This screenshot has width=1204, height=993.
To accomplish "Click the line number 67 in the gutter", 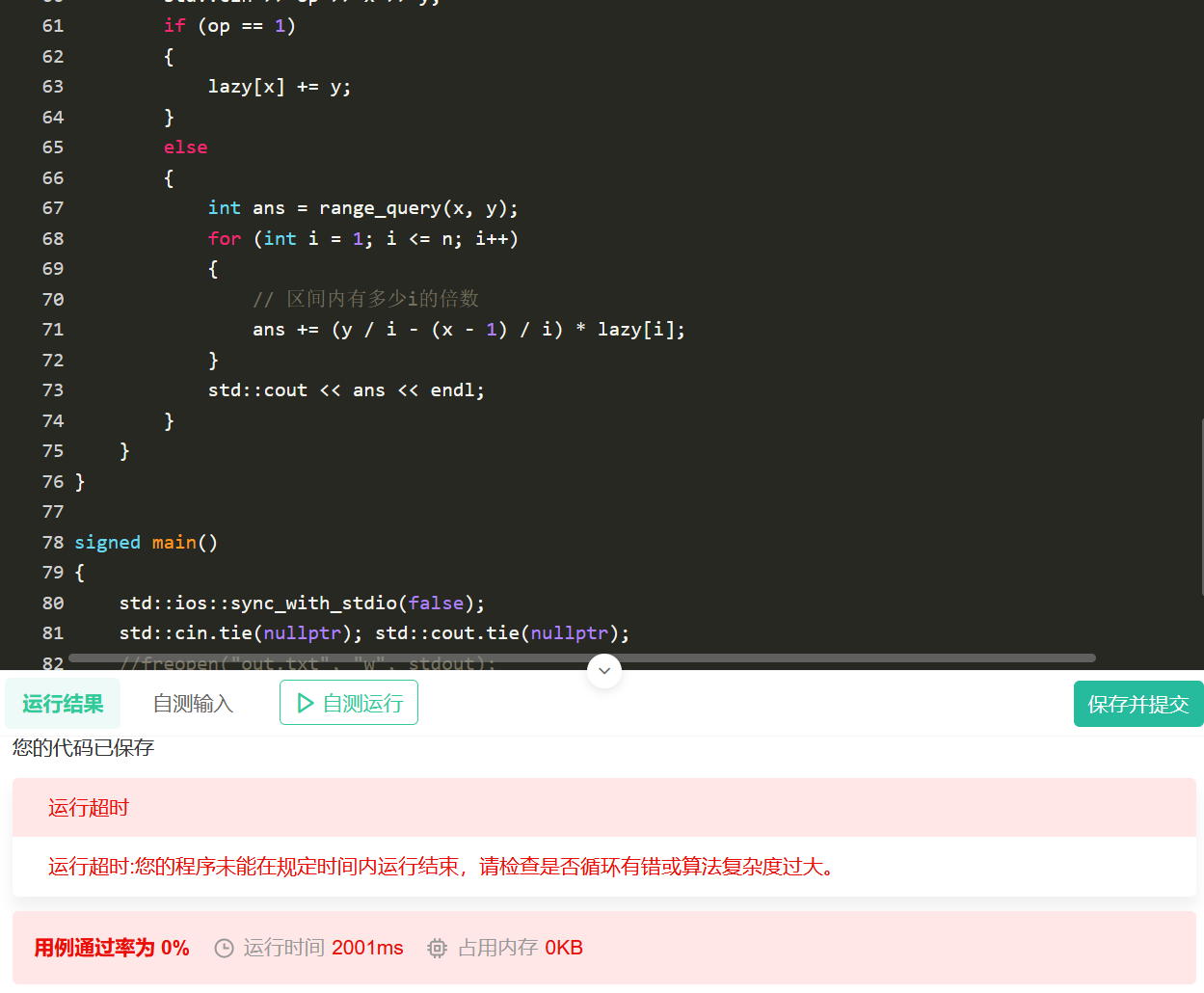I will tap(53, 208).
